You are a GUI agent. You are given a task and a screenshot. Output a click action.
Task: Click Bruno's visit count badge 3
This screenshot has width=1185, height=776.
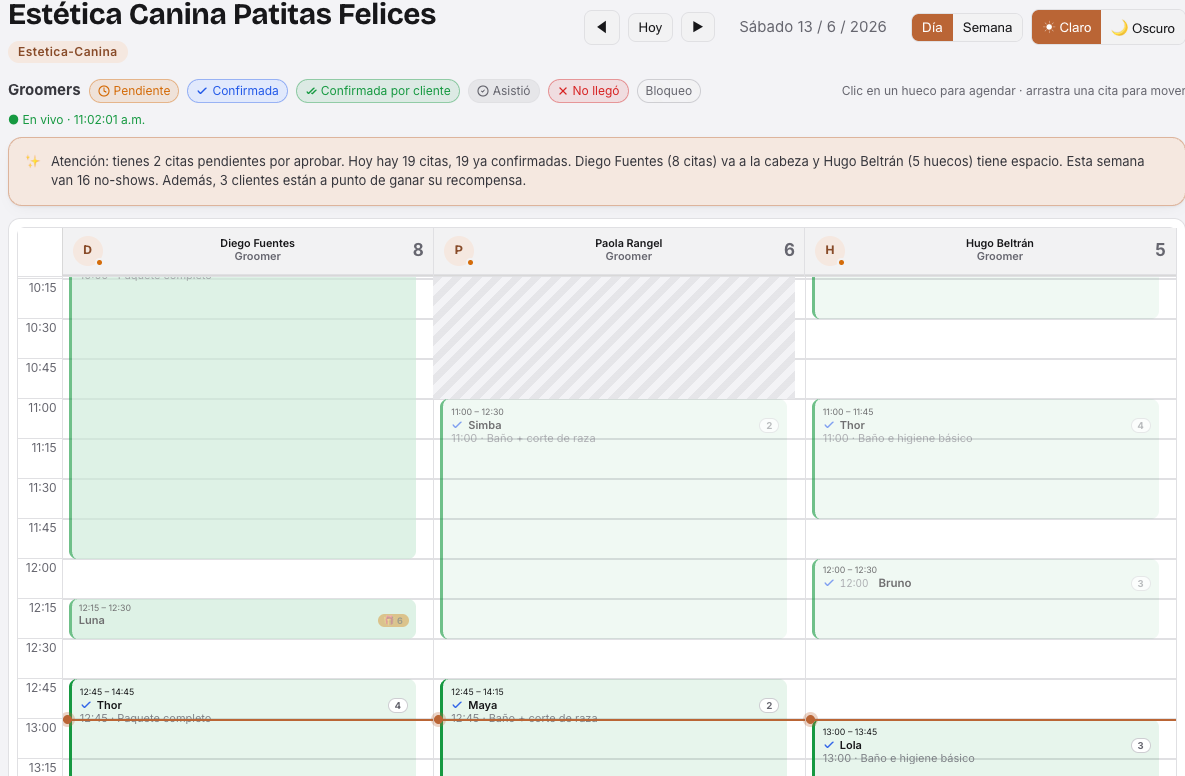pyautogui.click(x=1140, y=583)
